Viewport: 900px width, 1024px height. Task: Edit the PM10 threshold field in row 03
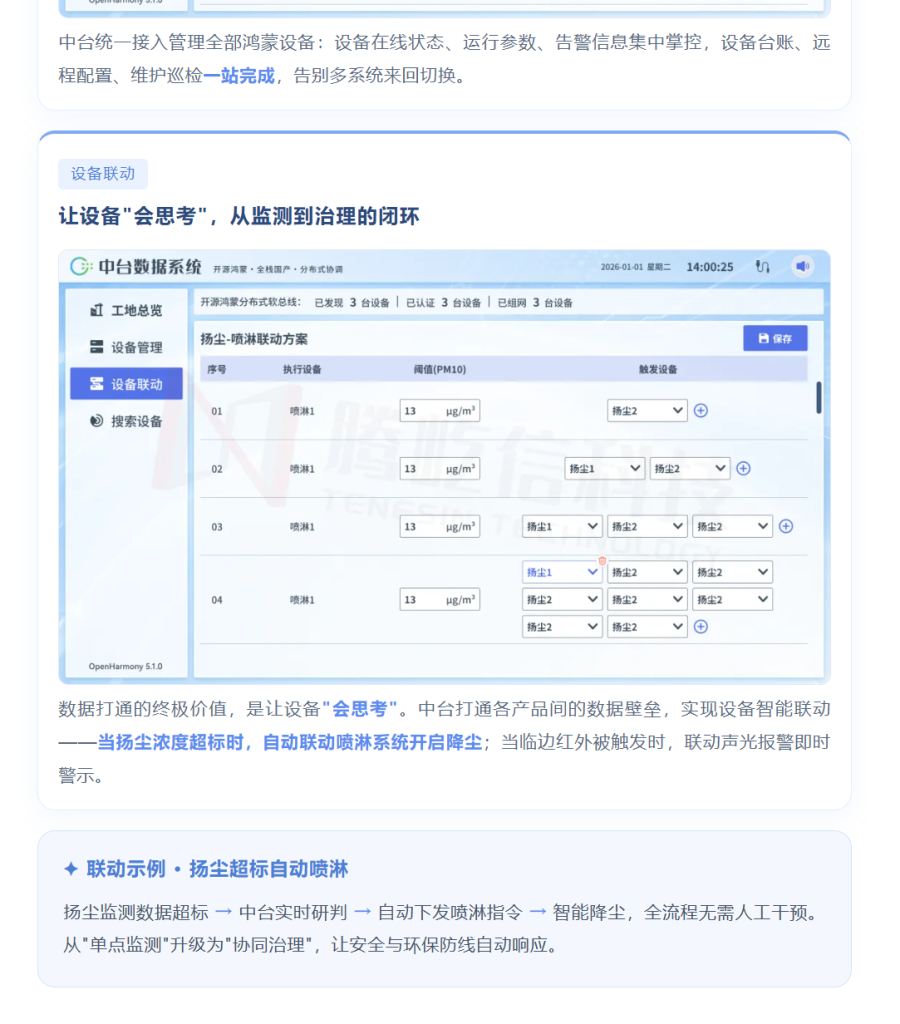click(440, 526)
